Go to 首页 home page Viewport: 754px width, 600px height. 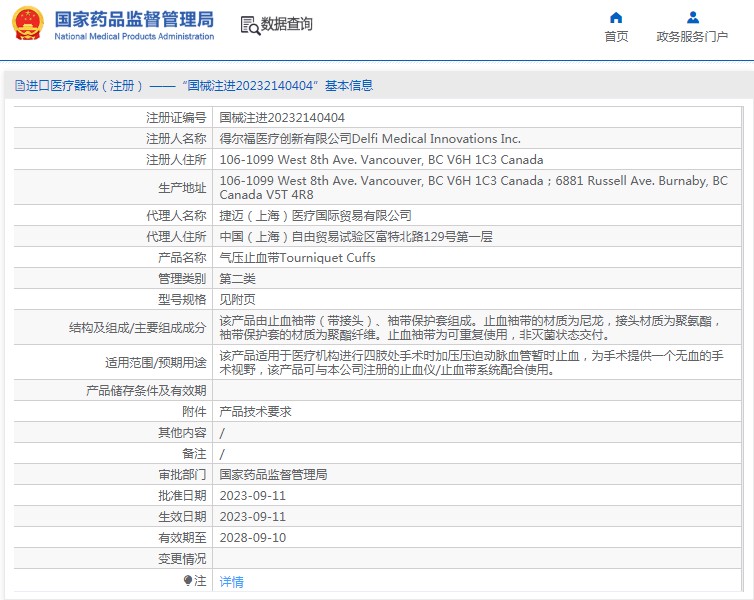point(616,37)
